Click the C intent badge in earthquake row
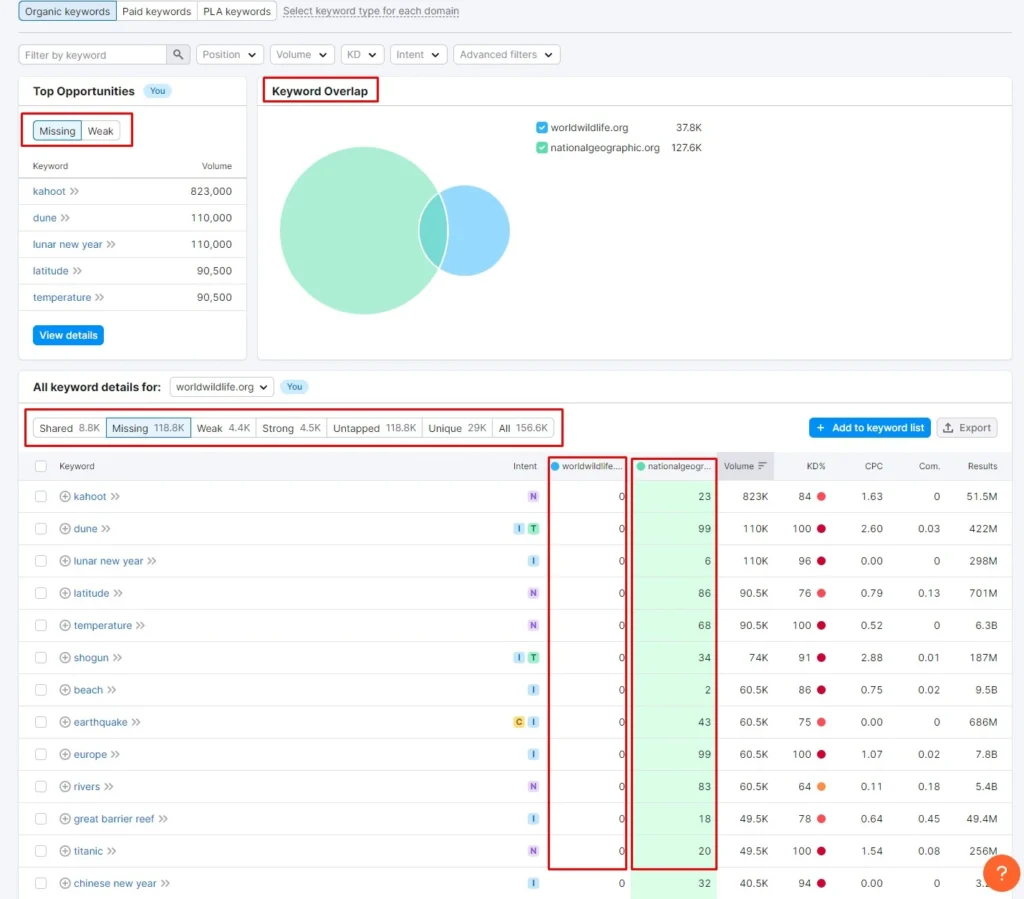Viewport: 1024px width, 899px height. [x=519, y=721]
